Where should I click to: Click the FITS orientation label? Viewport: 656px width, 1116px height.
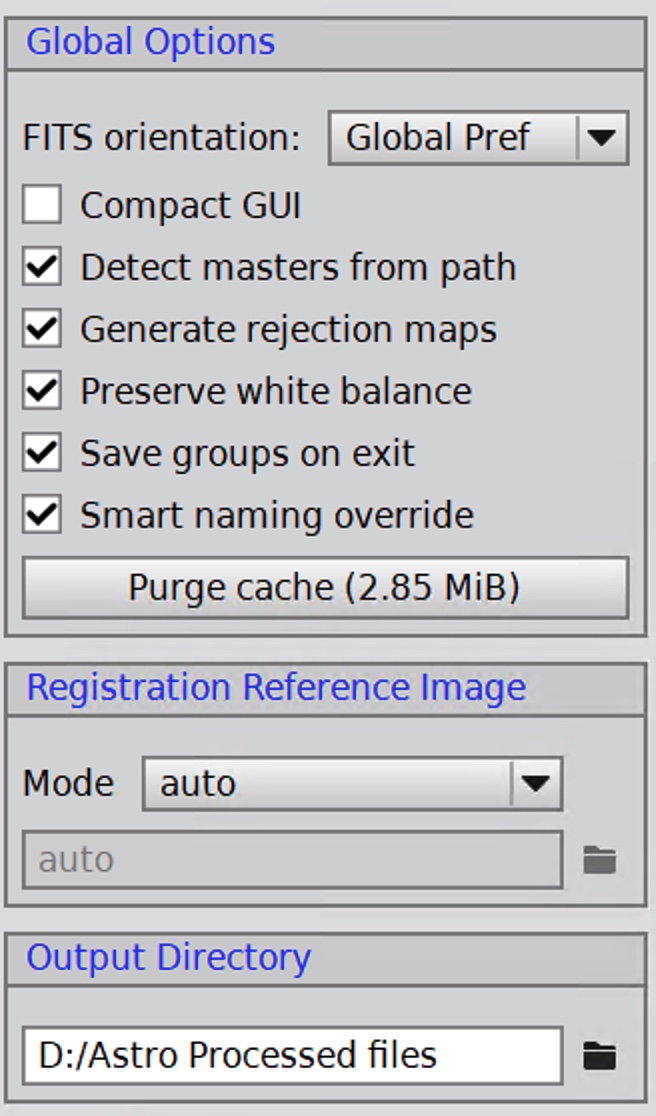[162, 137]
